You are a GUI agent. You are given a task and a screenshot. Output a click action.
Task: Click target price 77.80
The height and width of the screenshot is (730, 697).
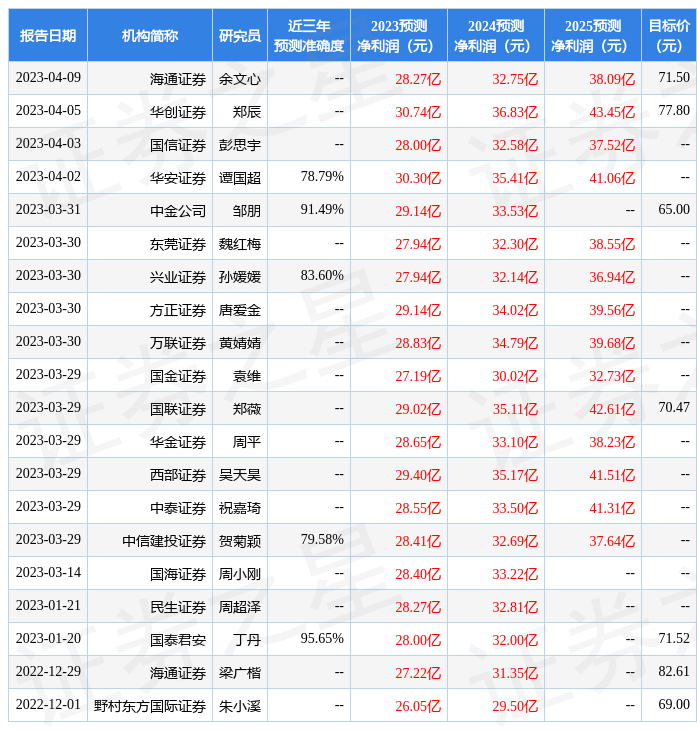point(674,110)
